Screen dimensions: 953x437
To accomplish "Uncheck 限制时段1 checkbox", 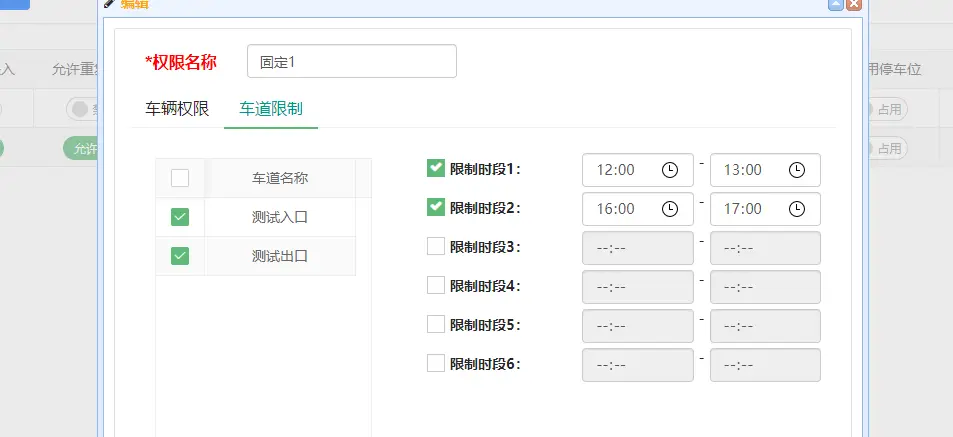I will [x=435, y=168].
